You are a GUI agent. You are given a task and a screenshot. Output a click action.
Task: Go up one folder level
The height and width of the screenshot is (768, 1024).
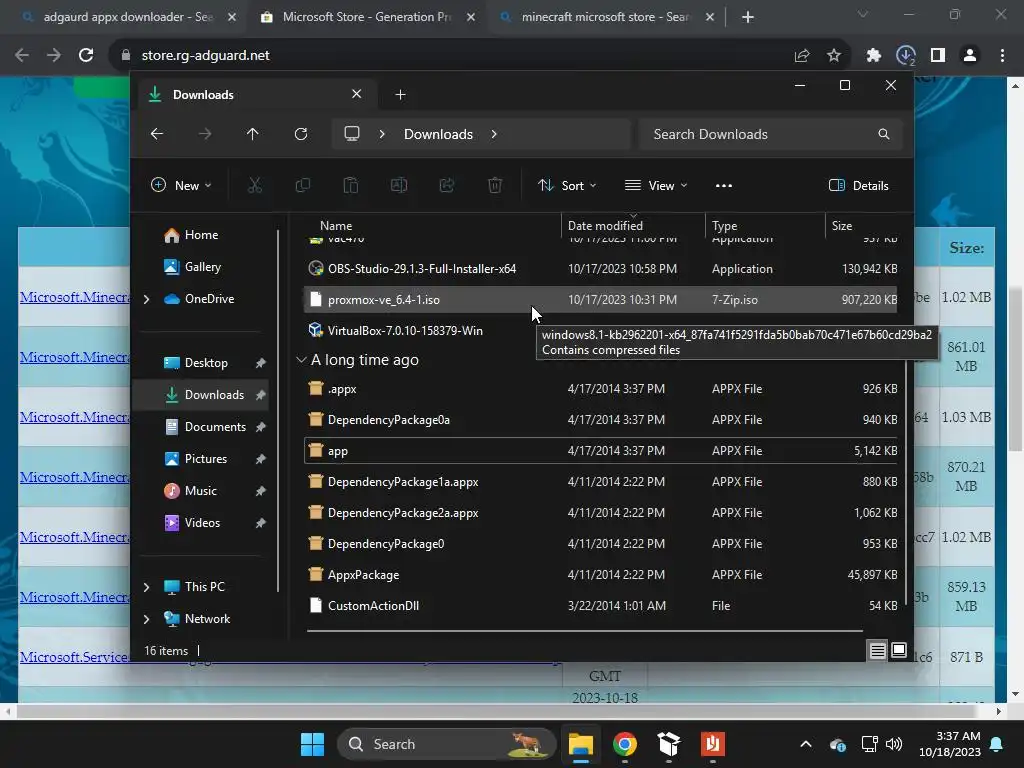[252, 134]
